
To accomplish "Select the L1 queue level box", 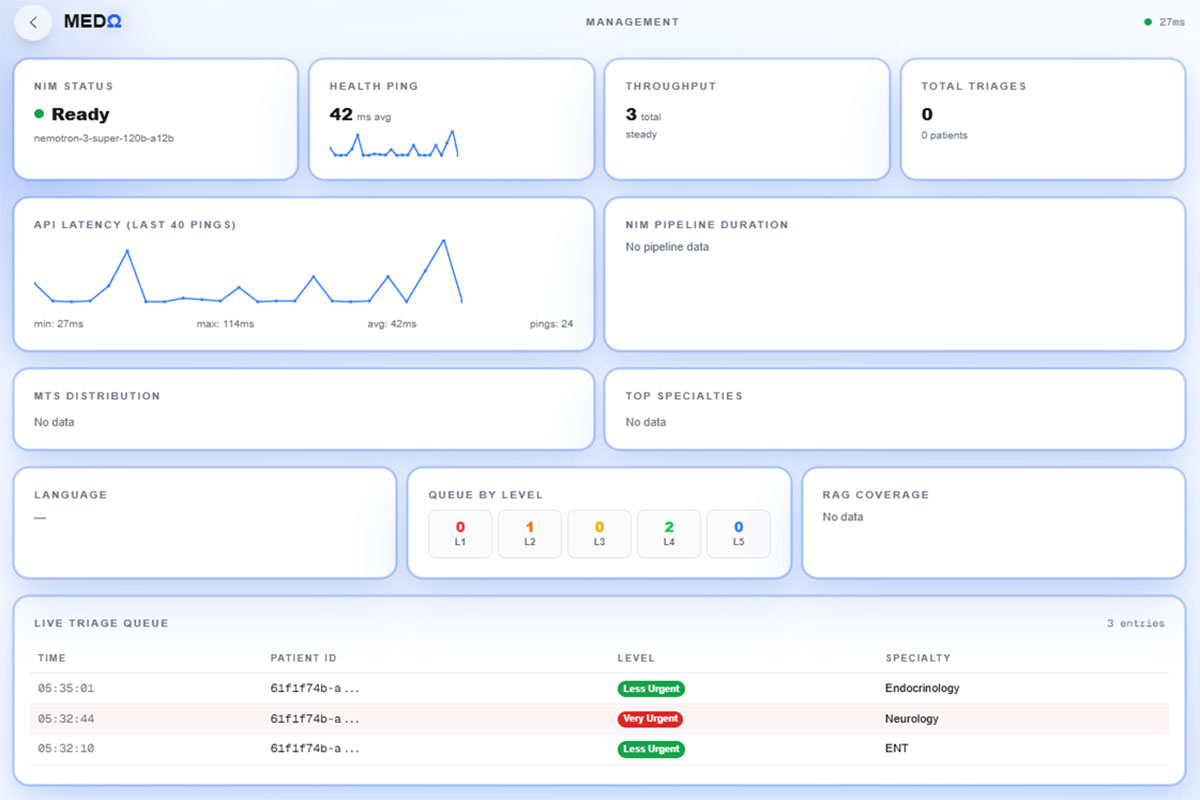I will (x=460, y=534).
